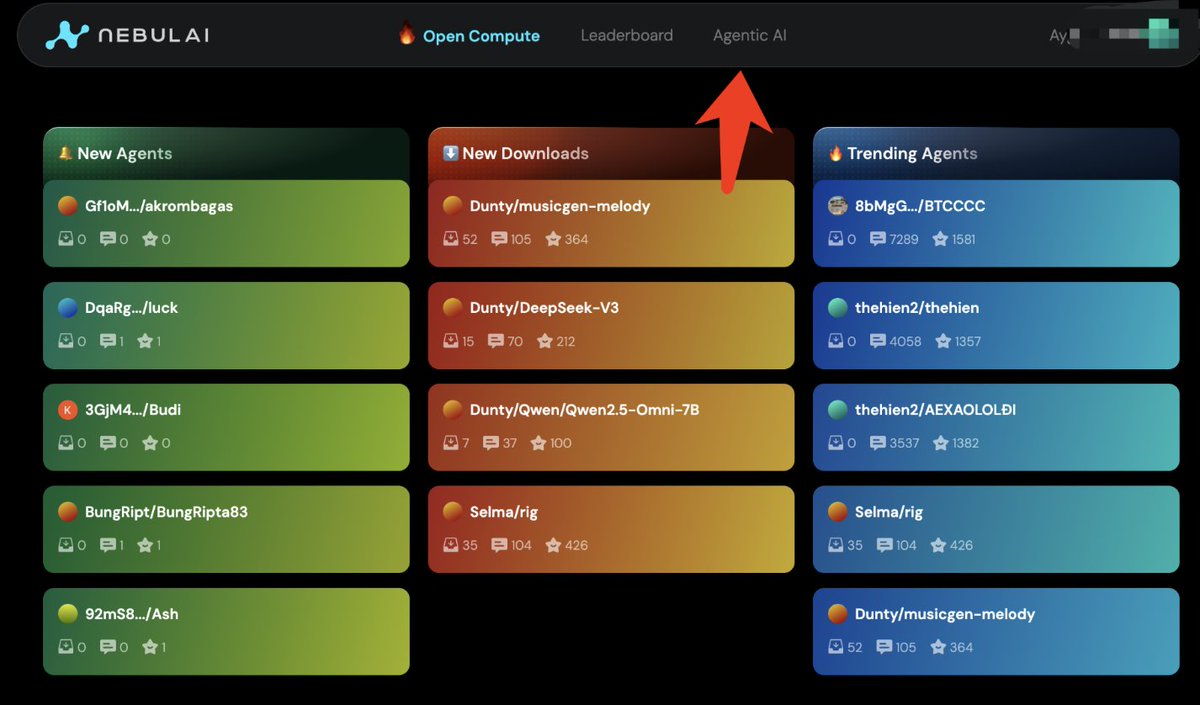Click the comment icon on the Dunty/Qwen/Qwen2.5-Omni-7B card
Screen dimensions: 1200x705
pyautogui.click(x=491, y=443)
